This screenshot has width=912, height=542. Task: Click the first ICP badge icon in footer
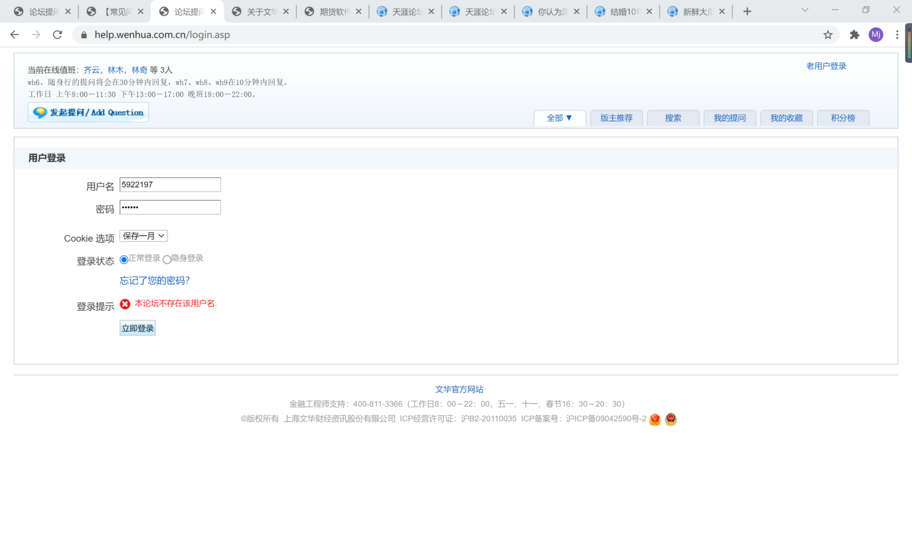tap(655, 419)
